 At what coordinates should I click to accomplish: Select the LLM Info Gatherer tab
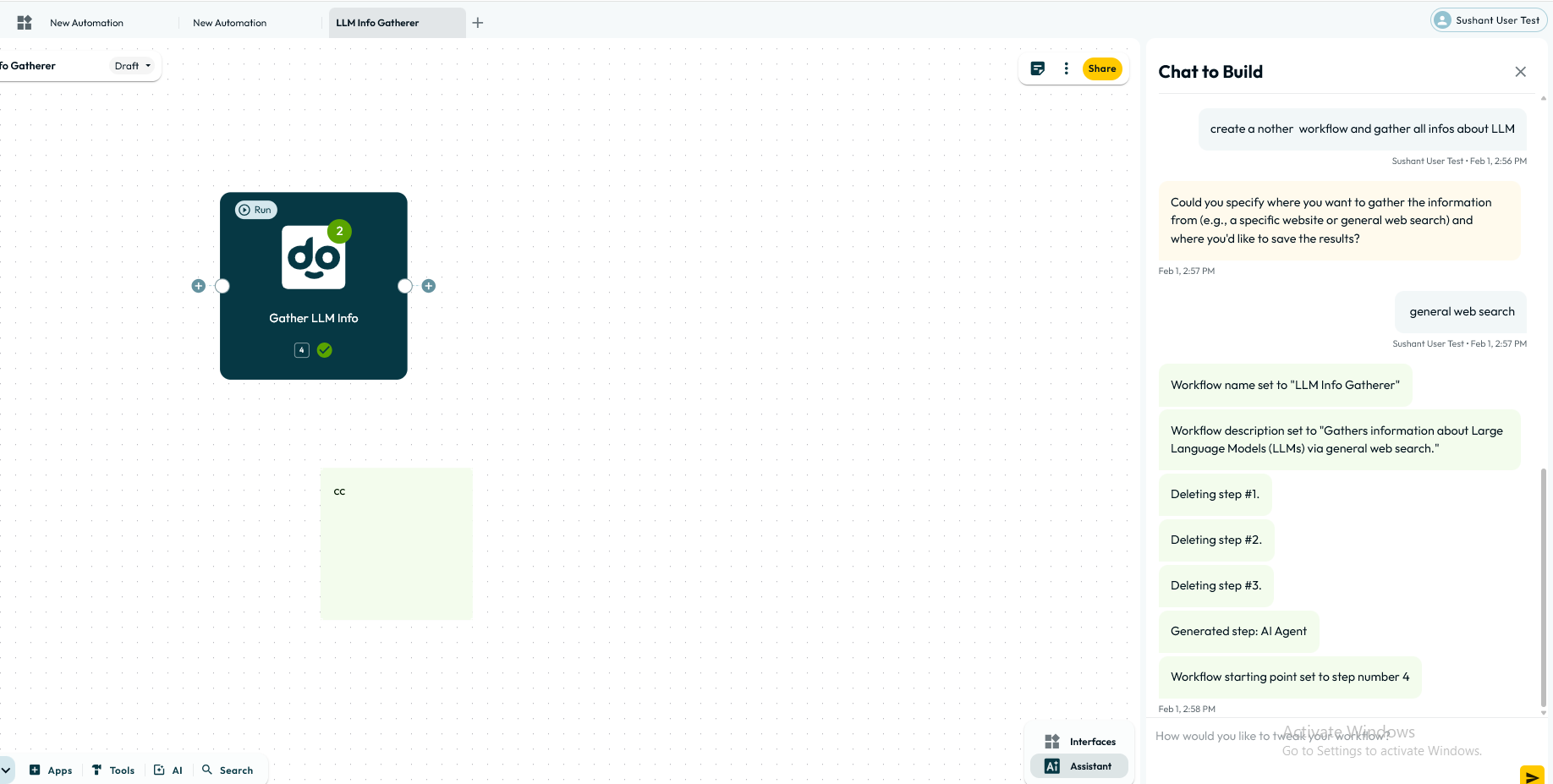(377, 23)
